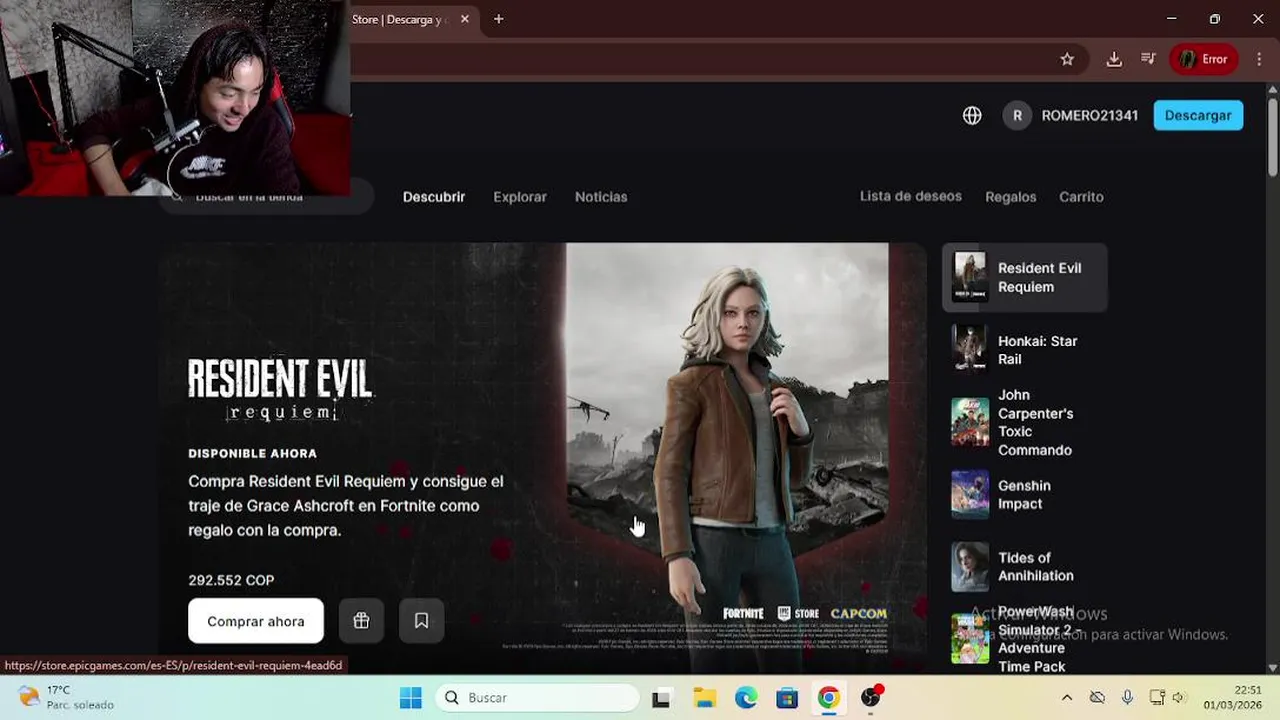Select Tides of Annihilation entry

pyautogui.click(x=1024, y=567)
